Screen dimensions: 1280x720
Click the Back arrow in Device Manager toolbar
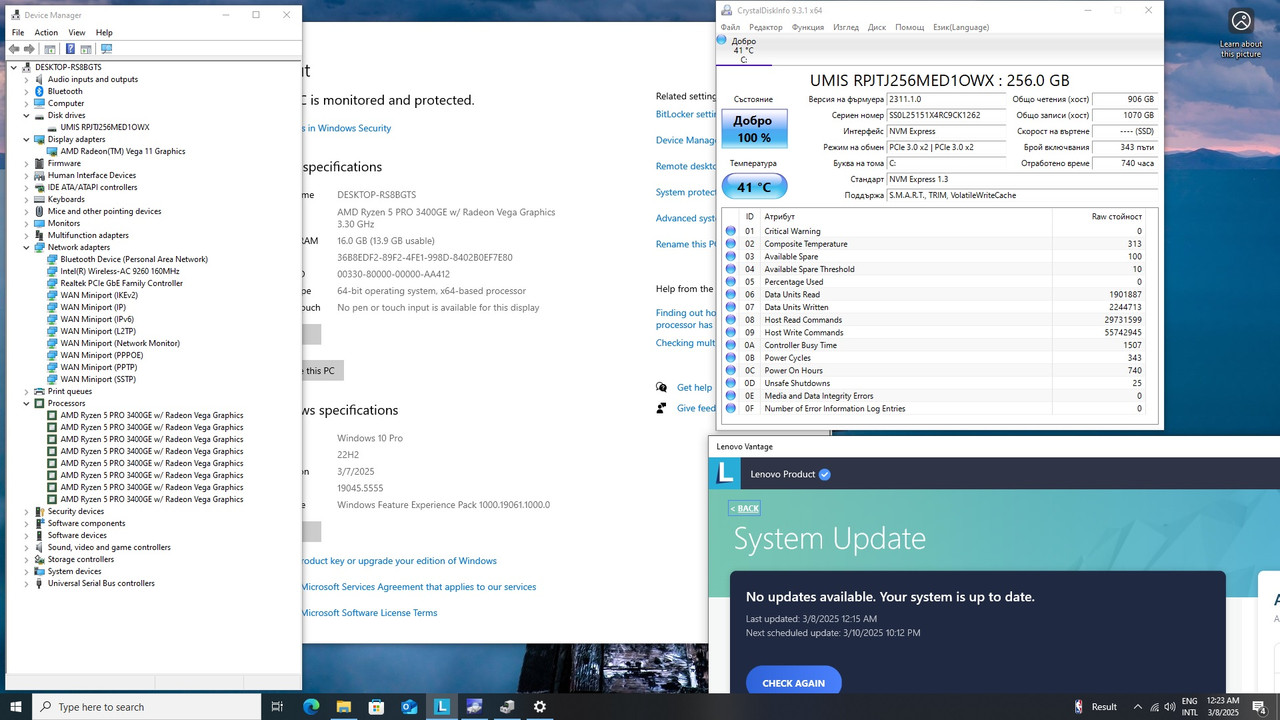pyautogui.click(x=16, y=49)
